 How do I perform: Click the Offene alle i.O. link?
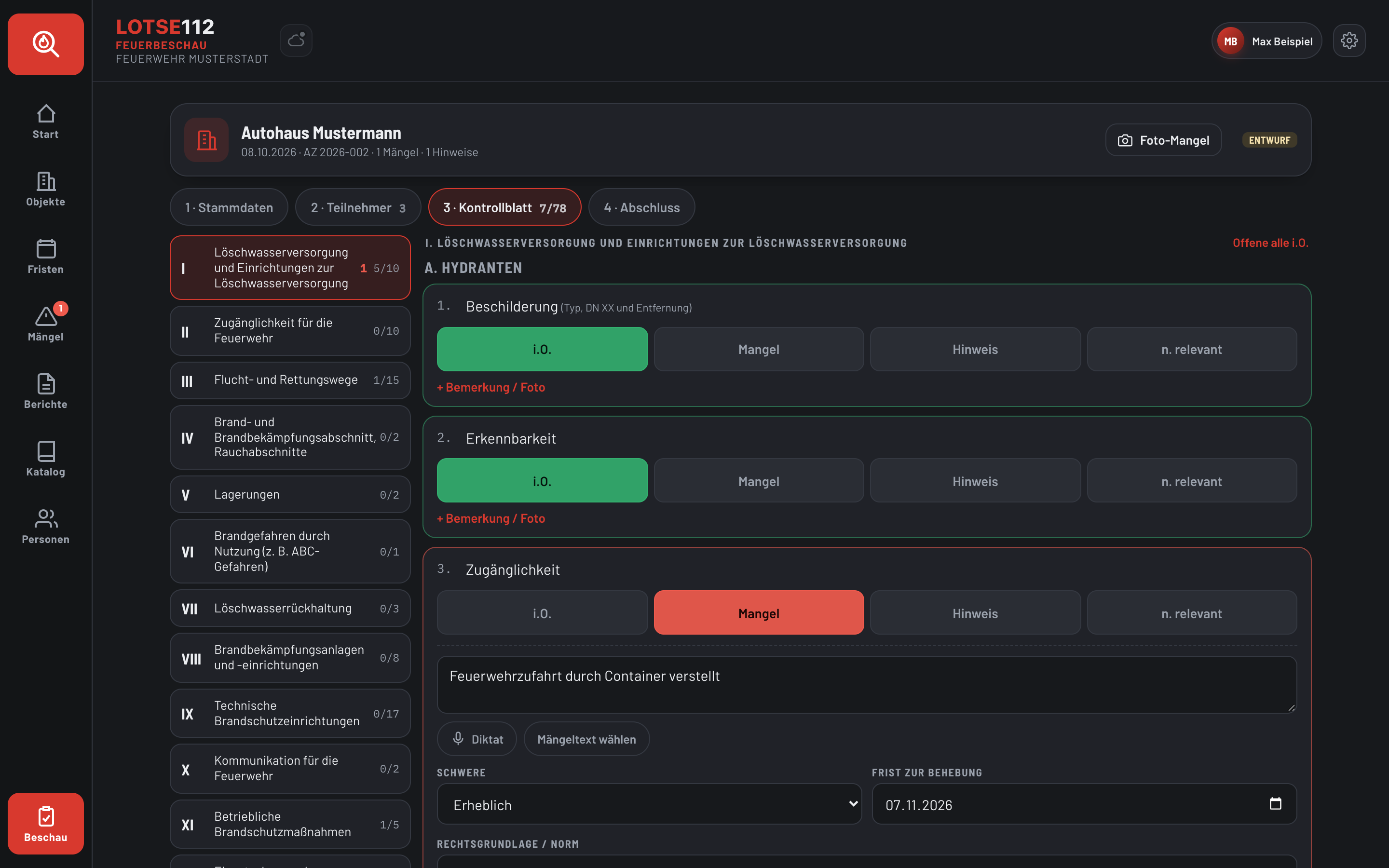(x=1270, y=243)
